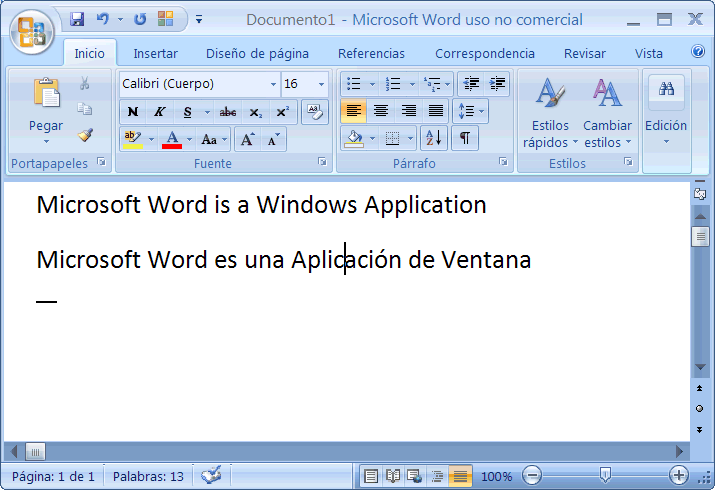Grow font size with large A
The height and width of the screenshot is (490, 715).
248,139
